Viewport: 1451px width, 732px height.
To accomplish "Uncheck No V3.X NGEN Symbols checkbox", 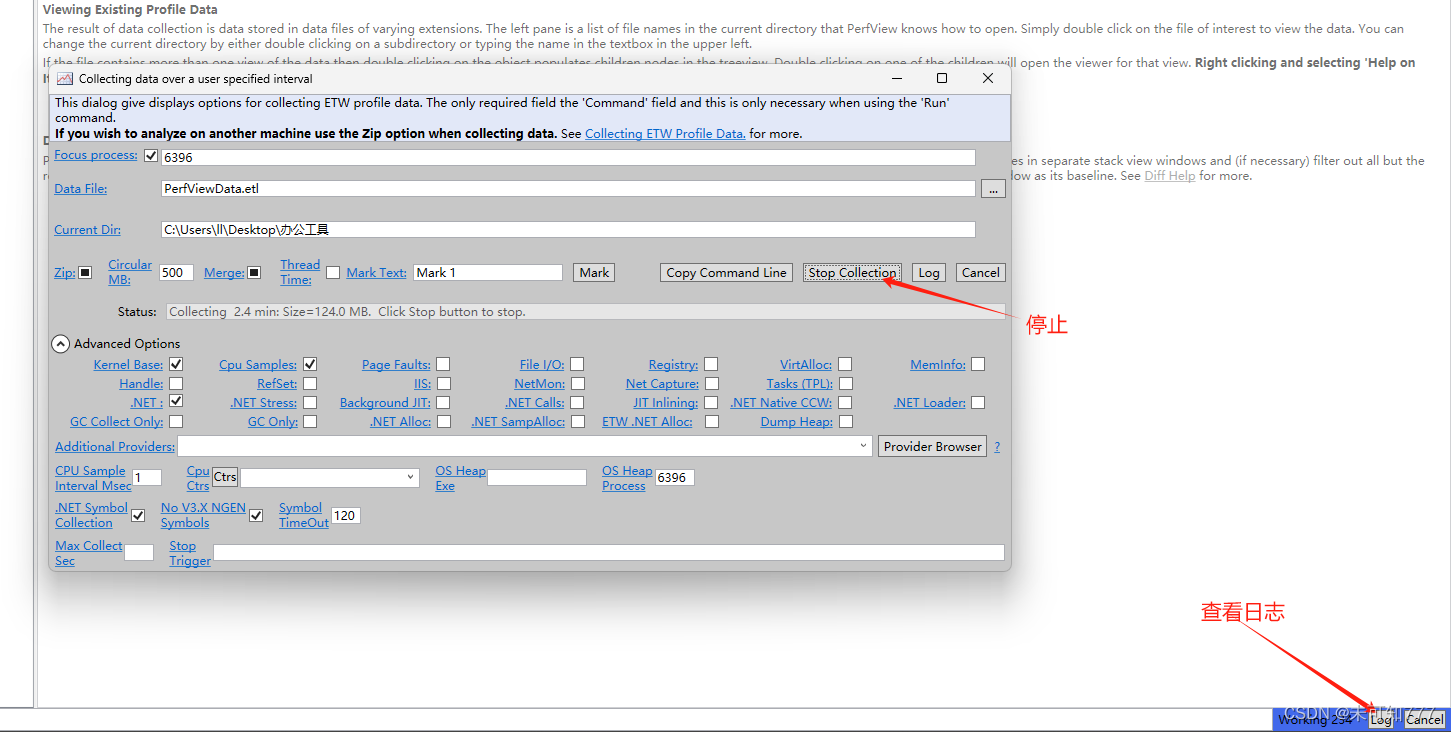I will pyautogui.click(x=256, y=515).
